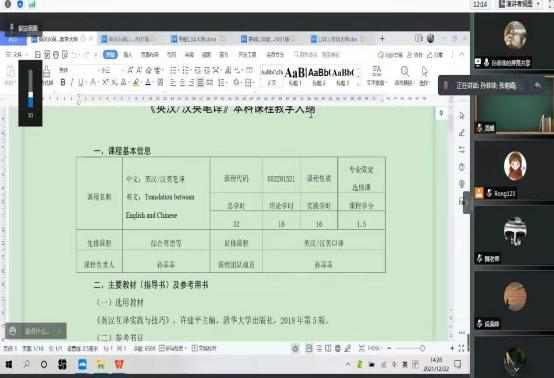Open the WPS Office taskbar icon
The image size is (554, 378).
tap(119, 364)
